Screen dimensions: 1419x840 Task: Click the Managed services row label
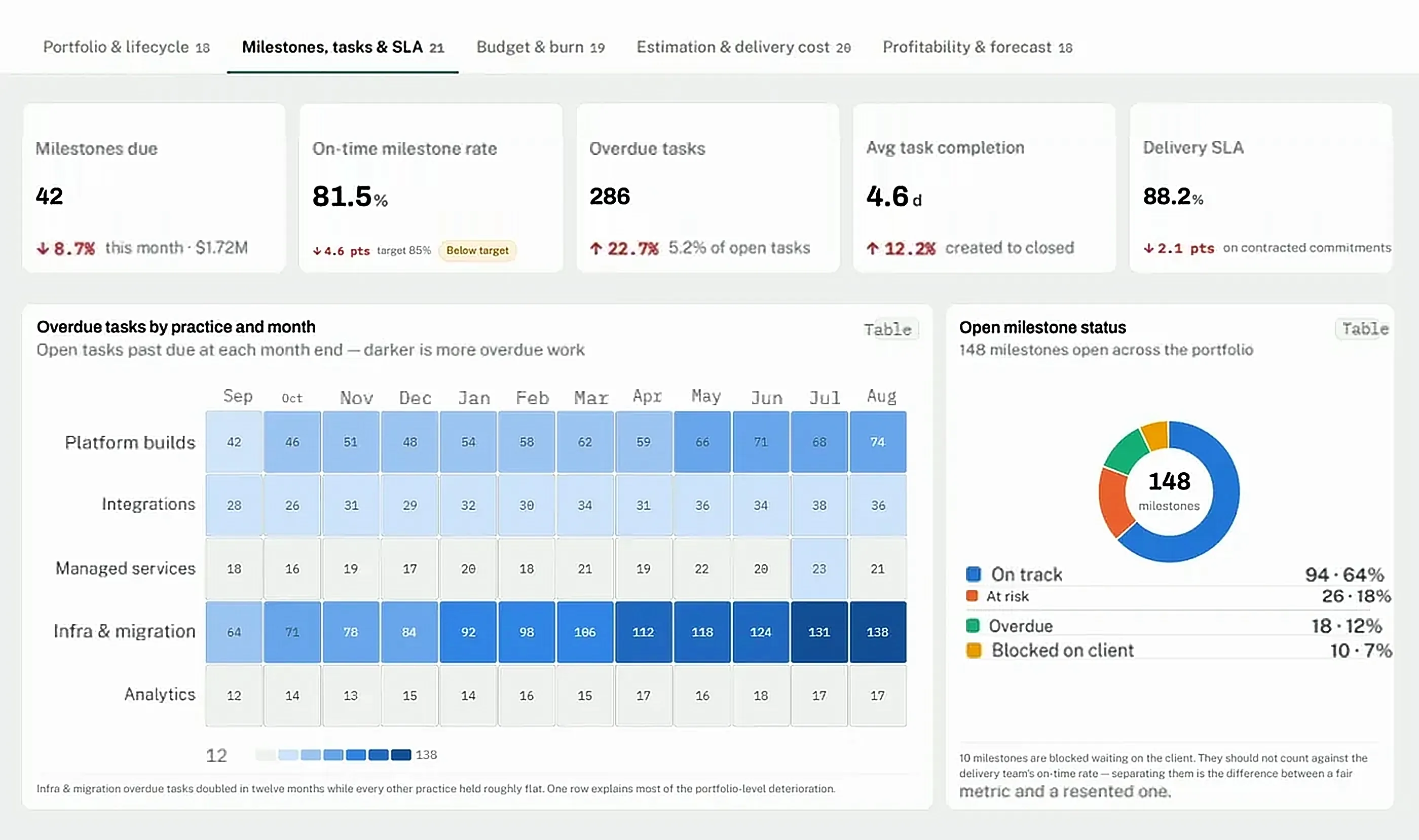click(125, 568)
